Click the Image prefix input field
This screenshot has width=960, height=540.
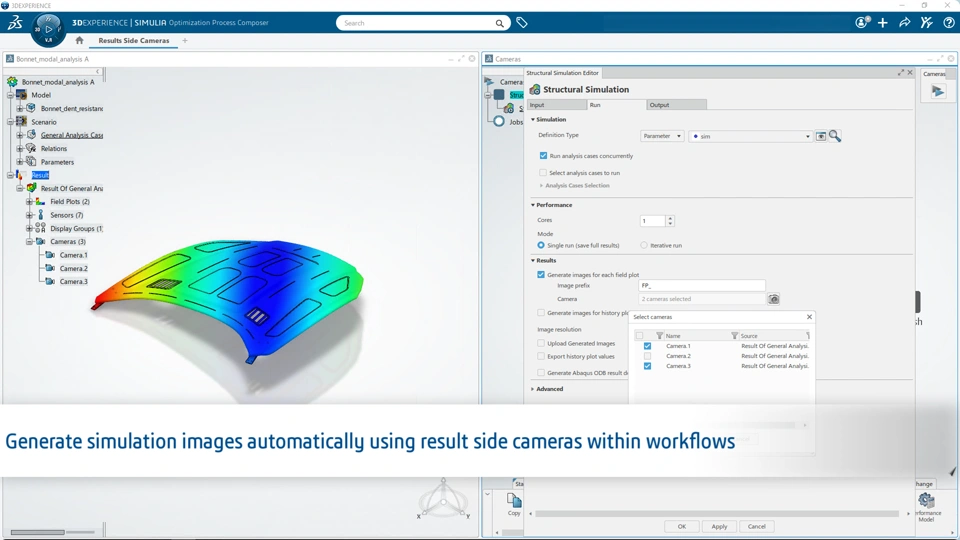(702, 285)
